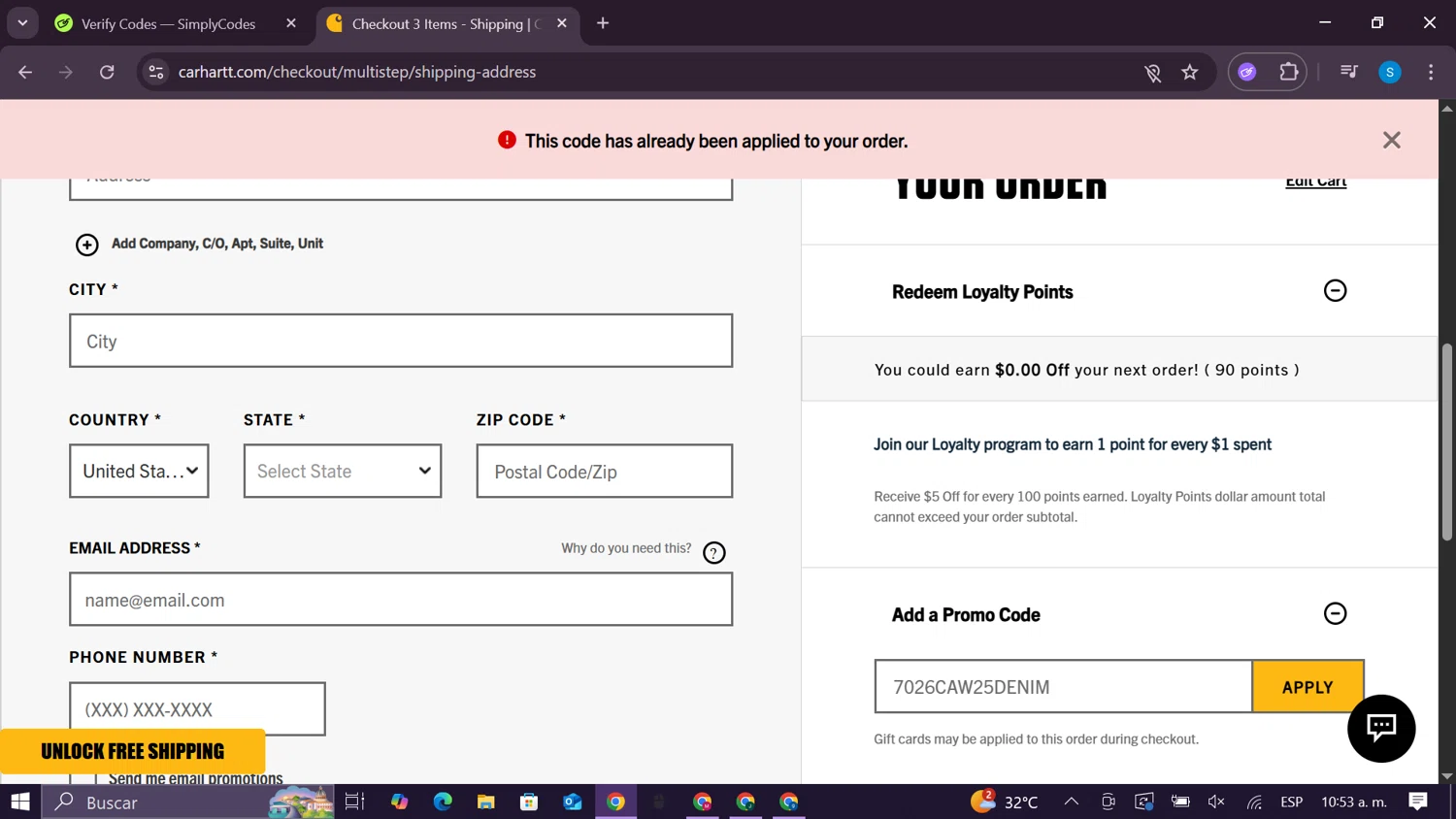Click the Postal Code/Zip field
The image size is (1456, 819).
click(x=605, y=471)
